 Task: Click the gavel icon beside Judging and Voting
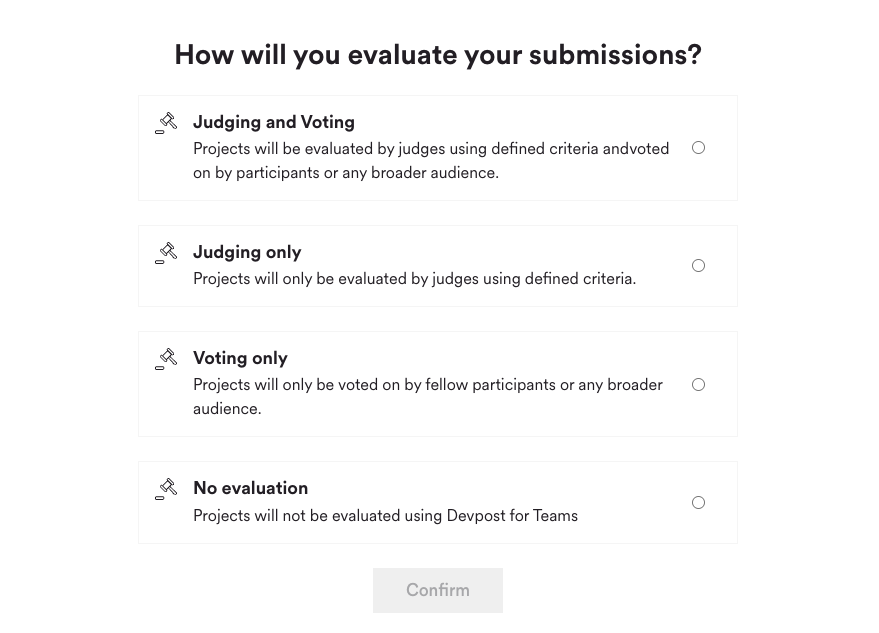coord(166,123)
